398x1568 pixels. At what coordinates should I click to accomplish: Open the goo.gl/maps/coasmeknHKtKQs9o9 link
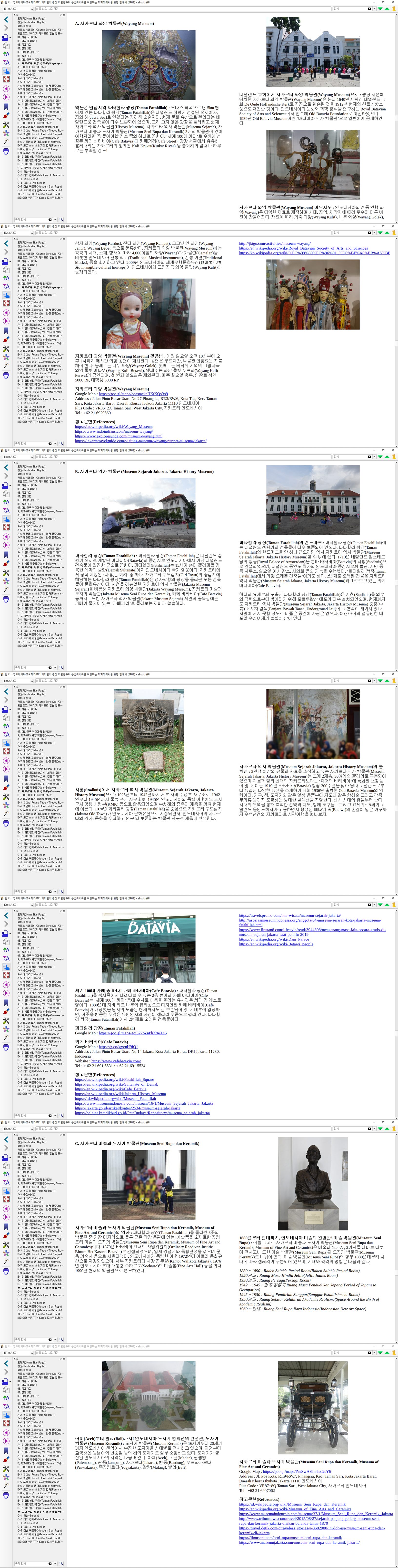pos(133,394)
